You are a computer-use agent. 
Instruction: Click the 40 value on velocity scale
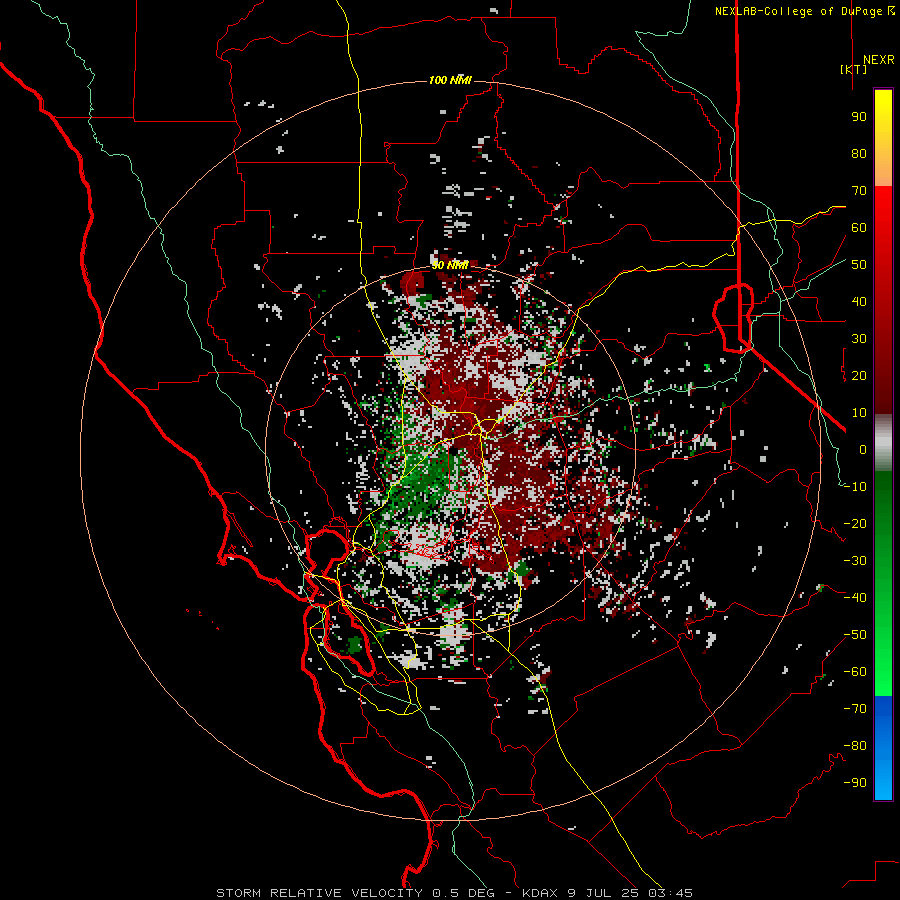(859, 302)
